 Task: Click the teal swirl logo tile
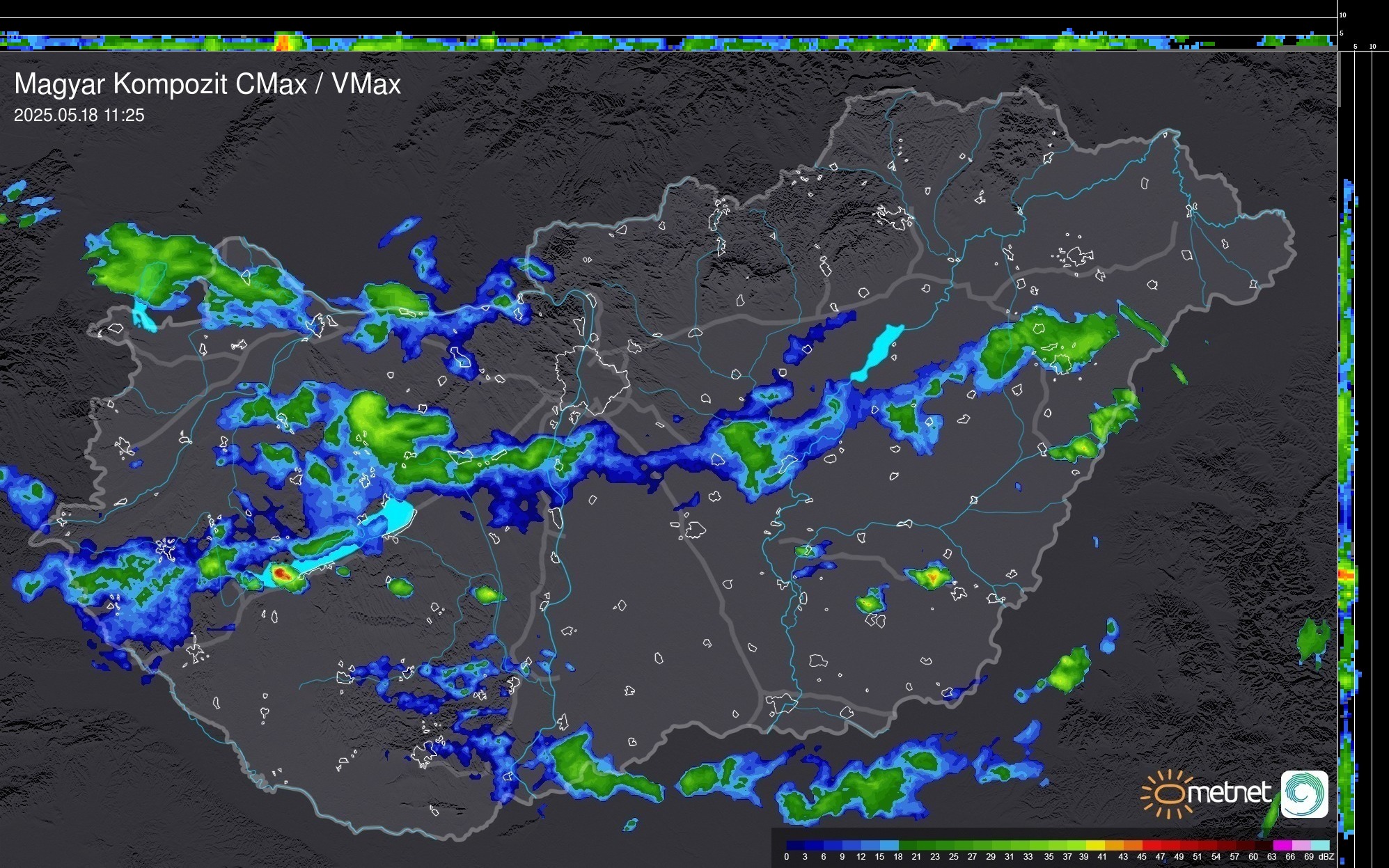[1304, 794]
